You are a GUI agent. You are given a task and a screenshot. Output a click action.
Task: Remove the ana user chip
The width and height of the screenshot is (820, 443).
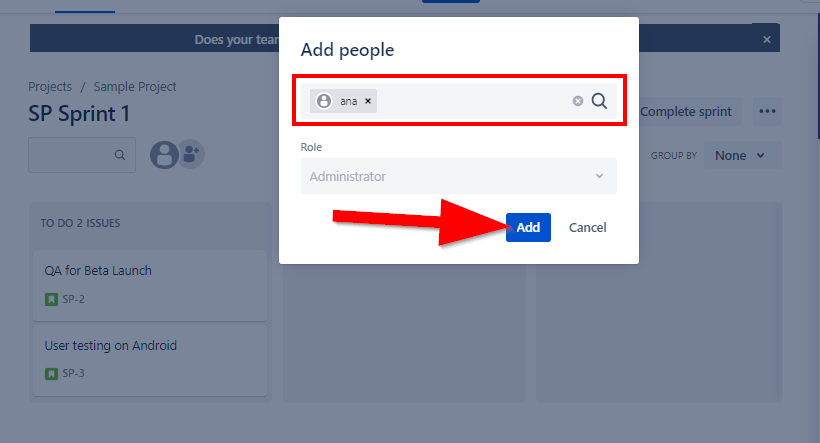click(368, 101)
